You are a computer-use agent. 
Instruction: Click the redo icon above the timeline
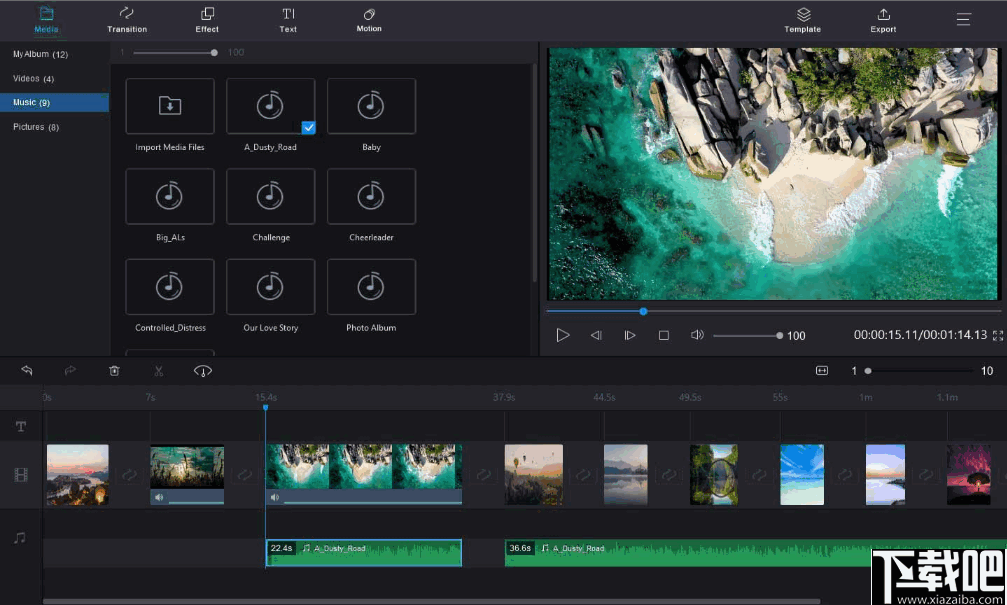[70, 370]
